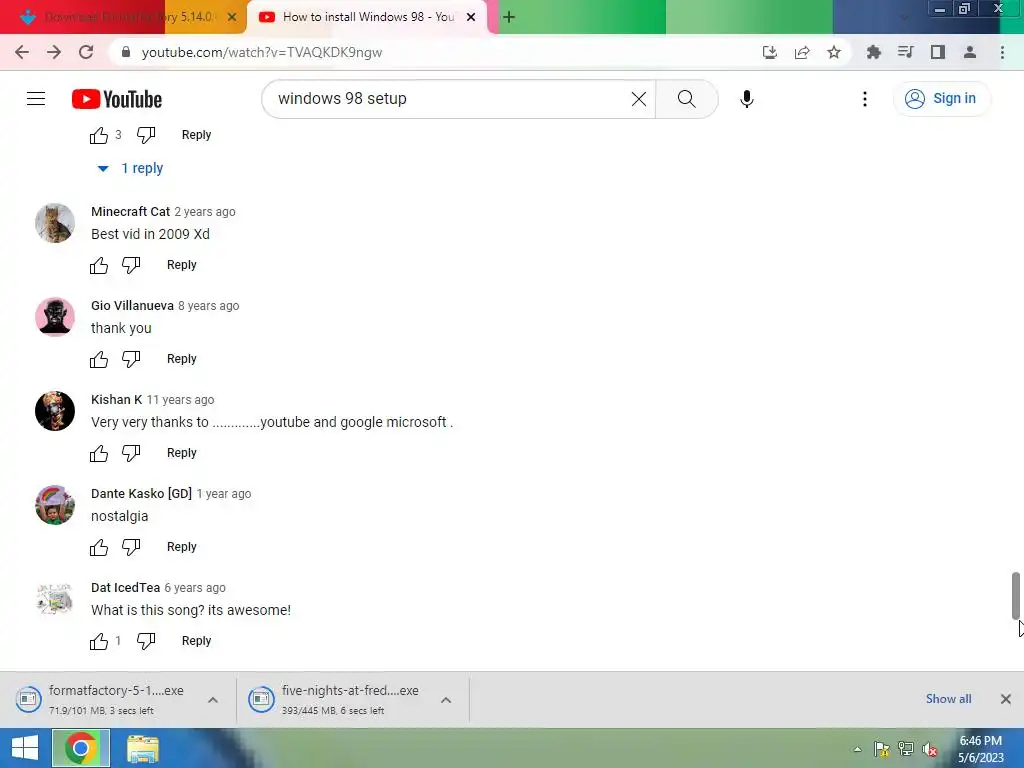1024x768 pixels.
Task: Close the downloads bar
Action: pos(1006,699)
